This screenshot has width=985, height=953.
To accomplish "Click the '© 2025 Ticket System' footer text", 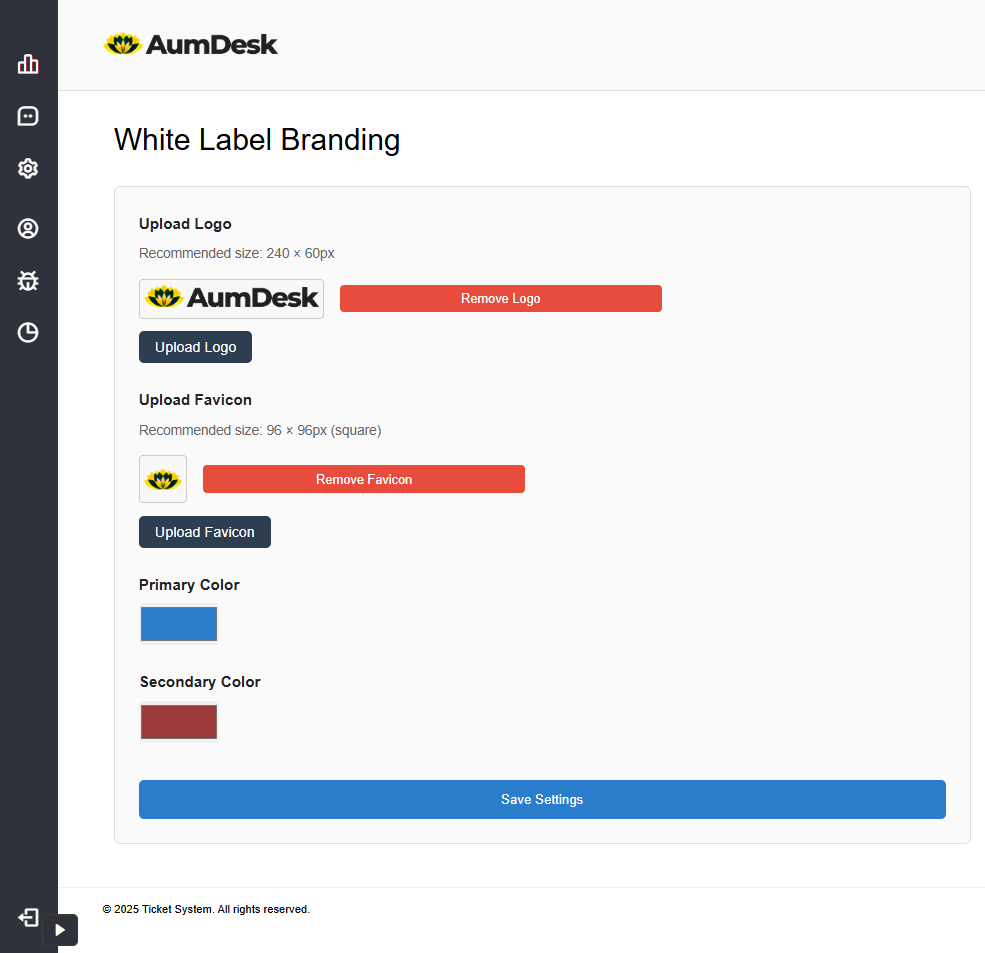I will (x=206, y=909).
